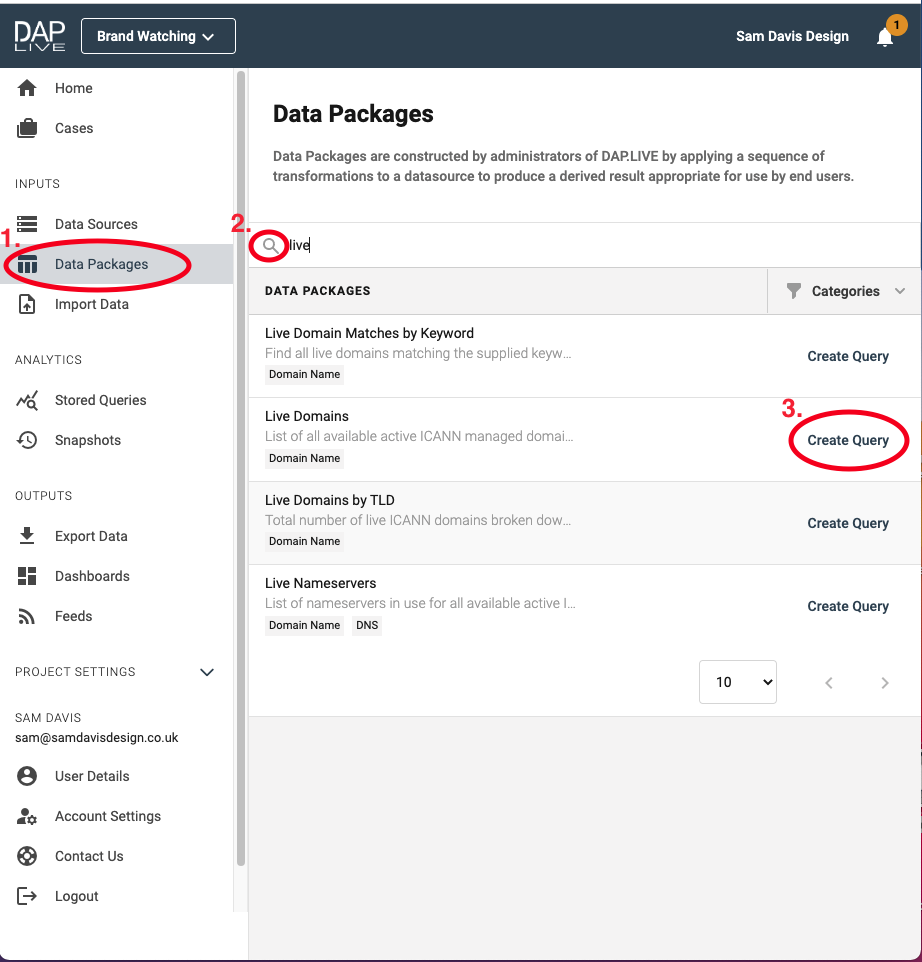This screenshot has height=962, width=922.
Task: Expand the Categories filter dropdown
Action: [x=845, y=291]
